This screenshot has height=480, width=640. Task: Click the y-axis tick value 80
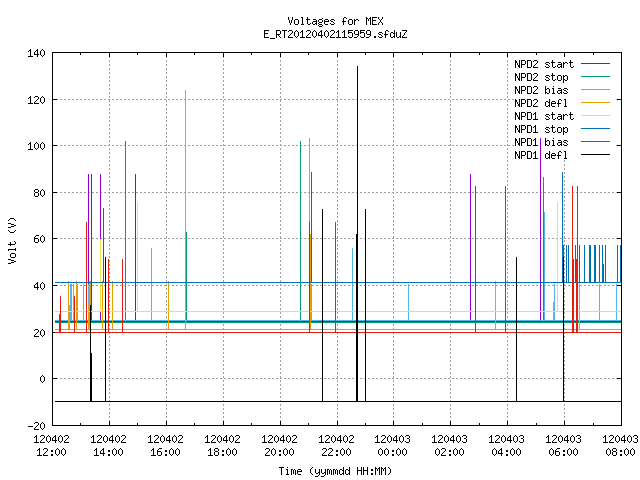39,193
